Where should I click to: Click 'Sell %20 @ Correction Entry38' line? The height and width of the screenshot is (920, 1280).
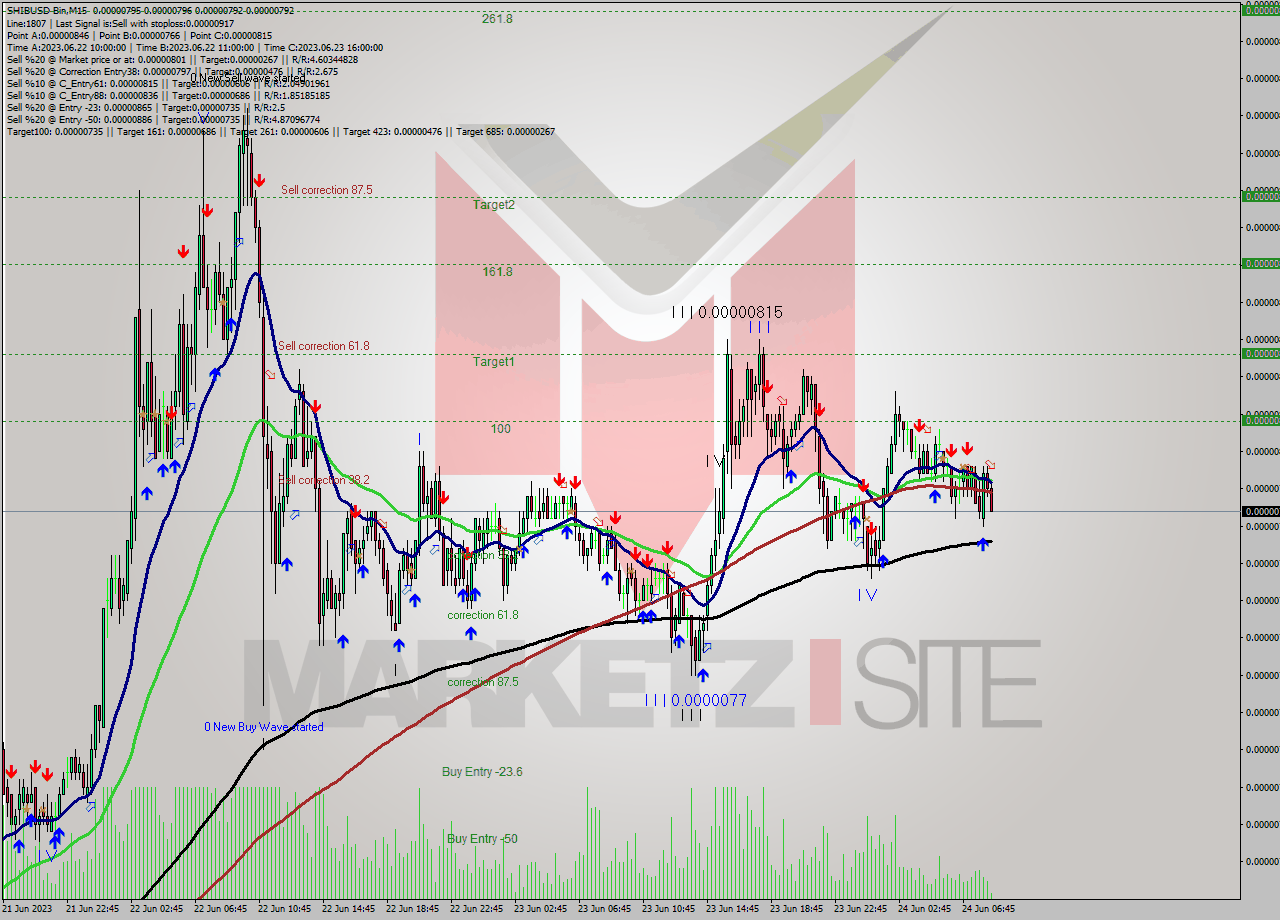[x=172, y=71]
